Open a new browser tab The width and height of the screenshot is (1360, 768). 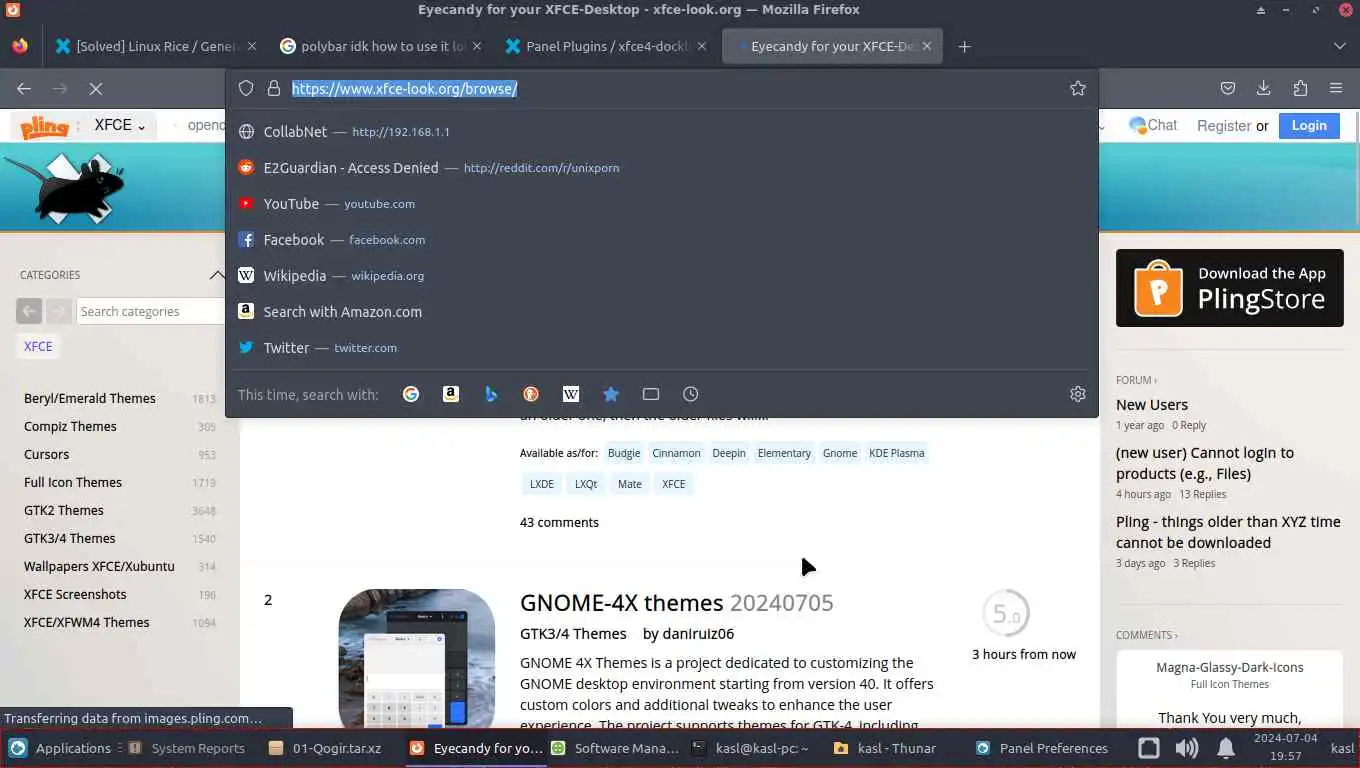pyautogui.click(x=964, y=46)
